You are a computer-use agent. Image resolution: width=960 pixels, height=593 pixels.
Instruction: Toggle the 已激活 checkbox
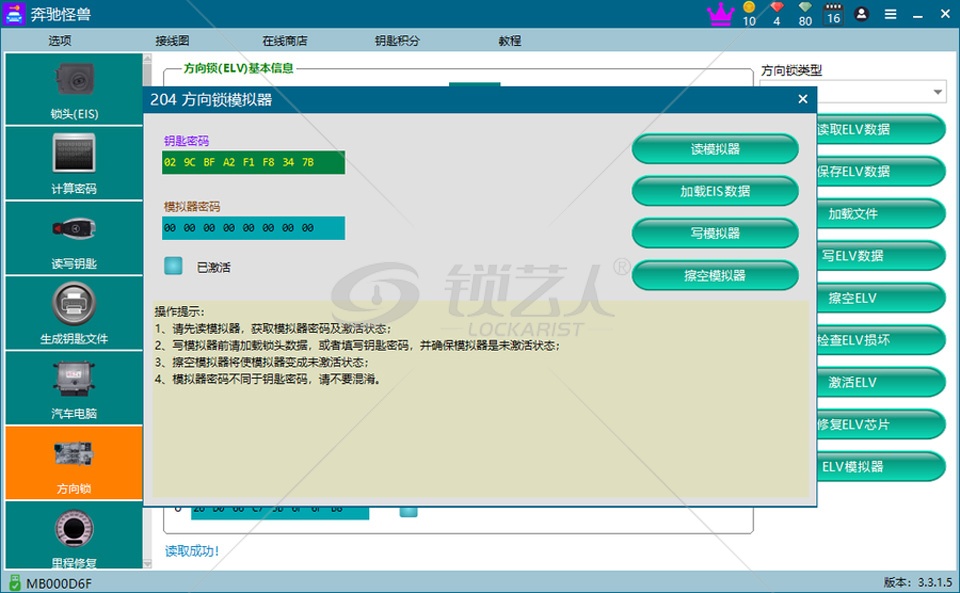tap(173, 266)
